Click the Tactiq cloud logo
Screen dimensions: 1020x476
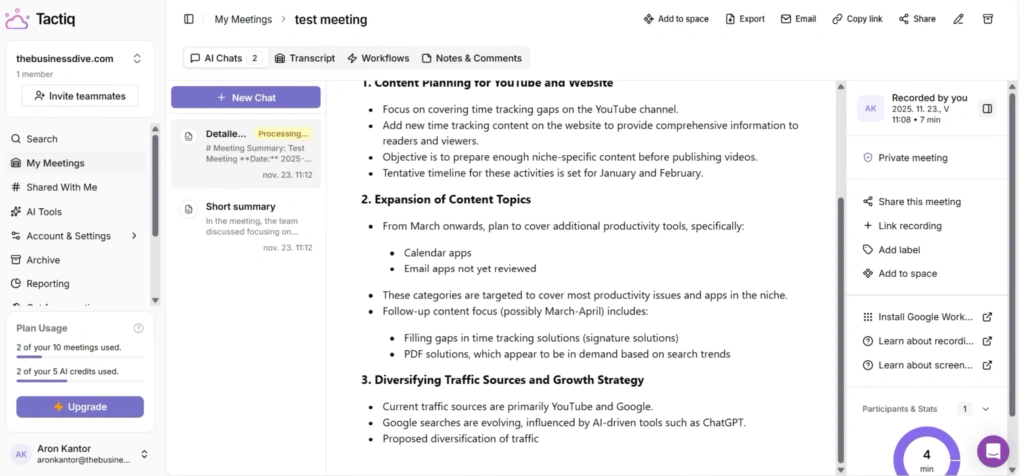17,20
